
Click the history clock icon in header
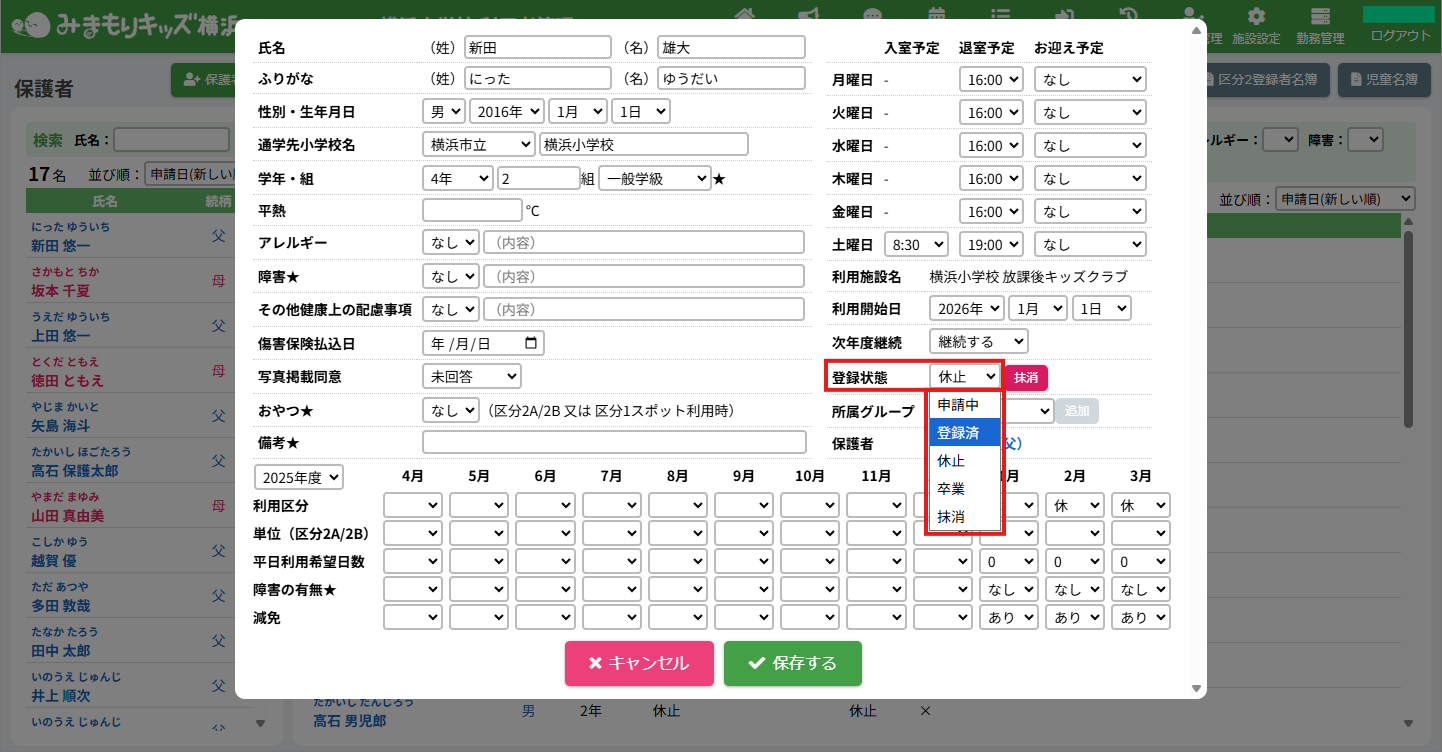1129,14
